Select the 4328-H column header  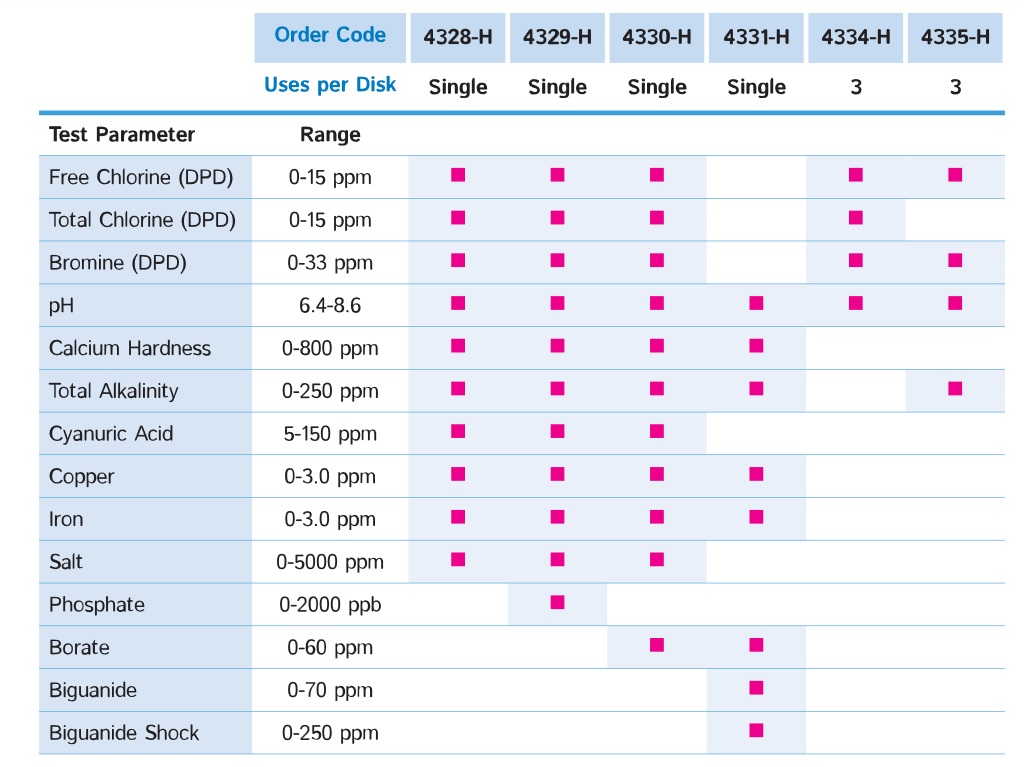[458, 38]
